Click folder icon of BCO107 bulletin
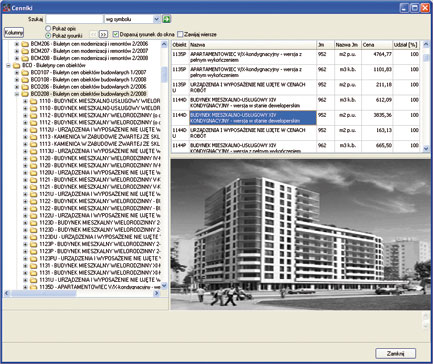The image size is (433, 364). (x=25, y=72)
